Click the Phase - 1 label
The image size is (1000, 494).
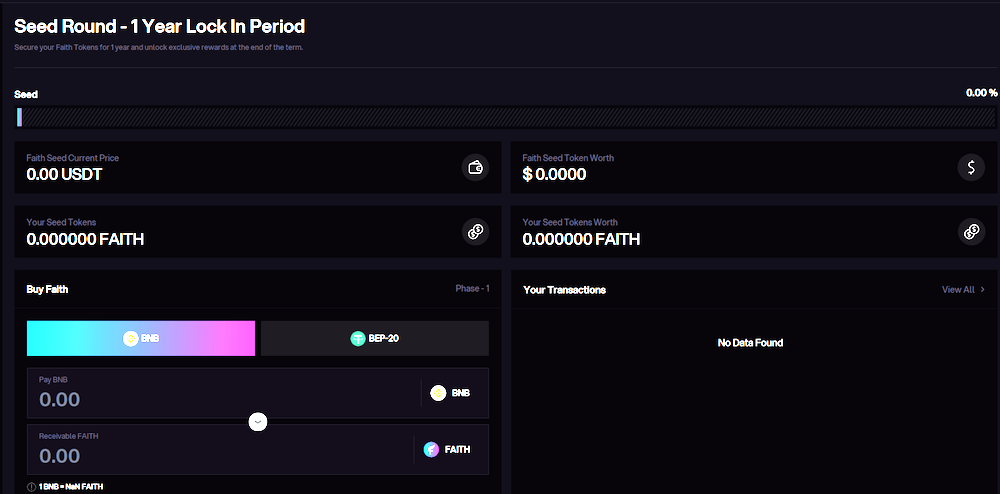(x=473, y=289)
